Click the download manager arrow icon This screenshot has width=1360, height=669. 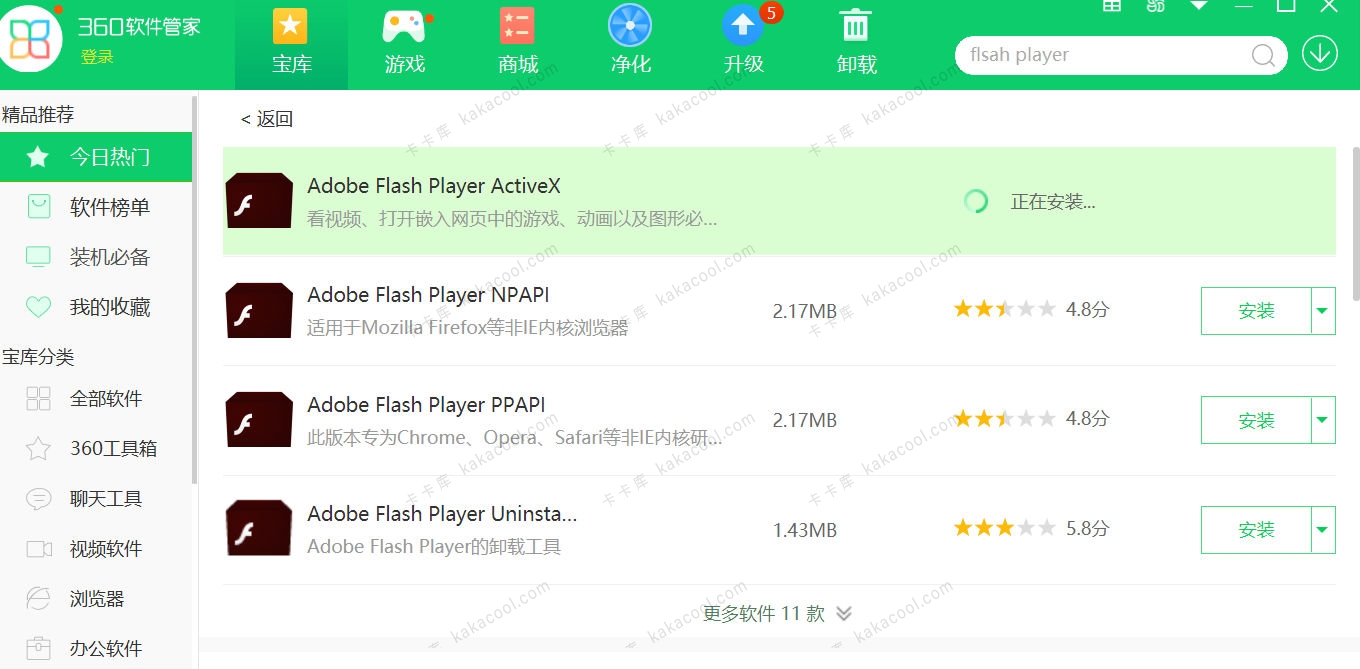point(1320,53)
